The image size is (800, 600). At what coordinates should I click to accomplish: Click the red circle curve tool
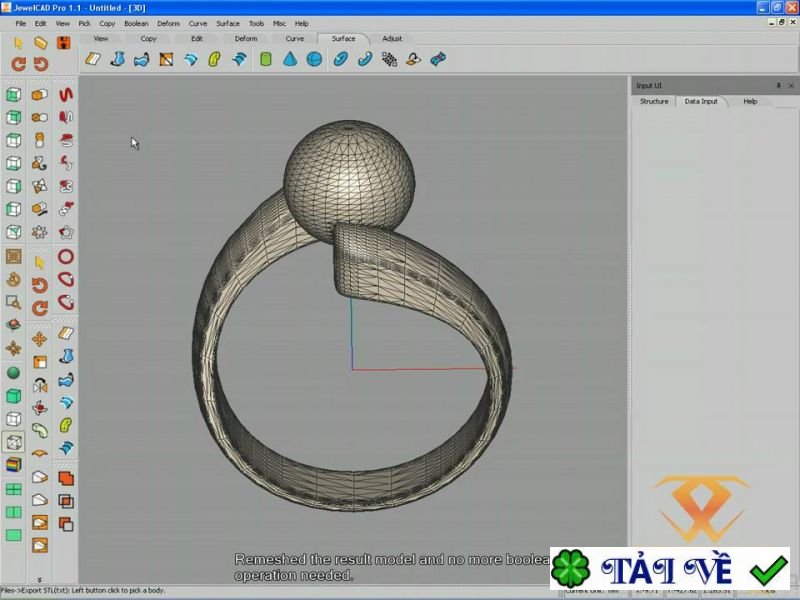click(x=65, y=257)
